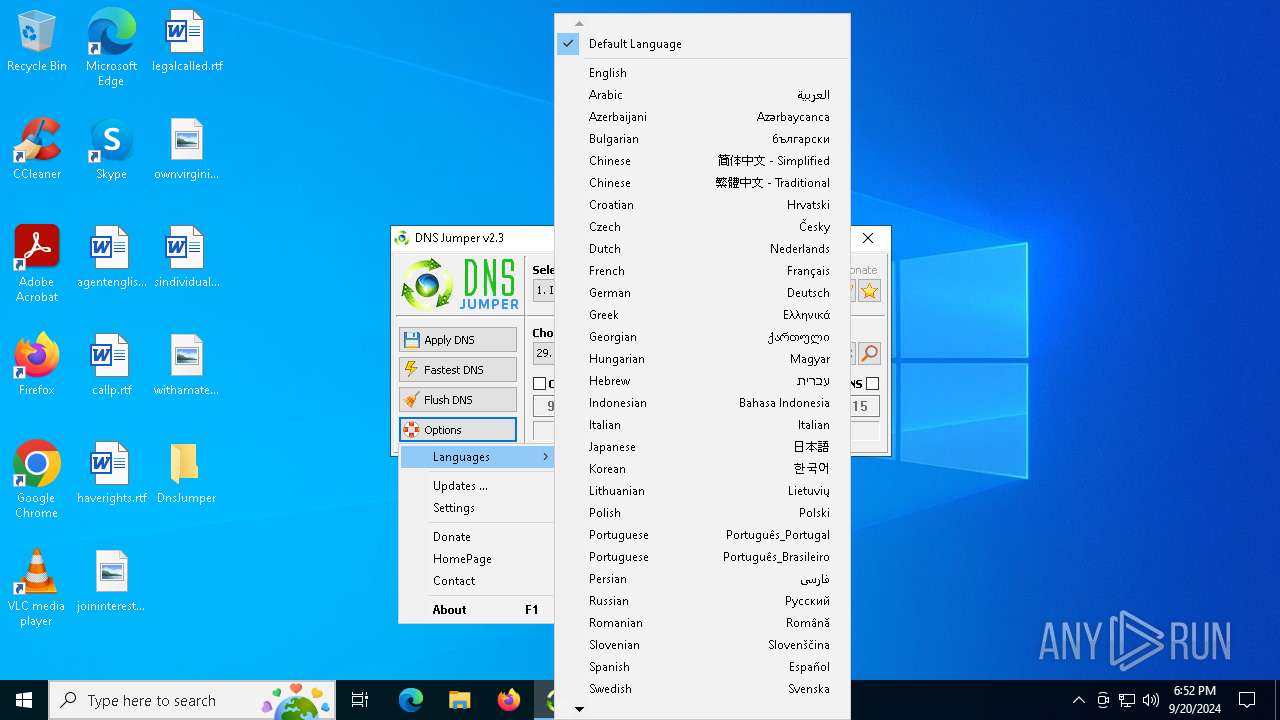This screenshot has width=1280, height=720.
Task: Select Spanish Español
Action: tap(702, 667)
